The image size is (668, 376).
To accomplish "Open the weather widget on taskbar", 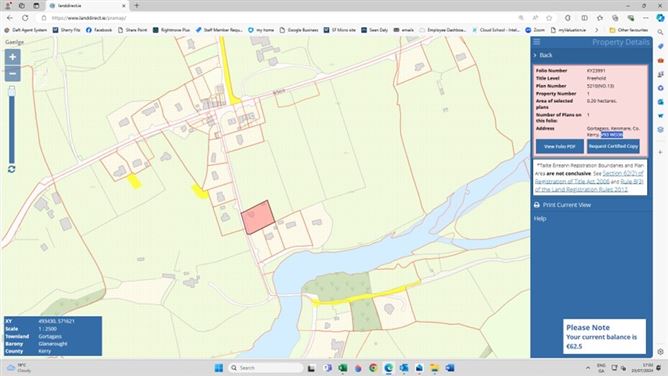I will pos(18,368).
